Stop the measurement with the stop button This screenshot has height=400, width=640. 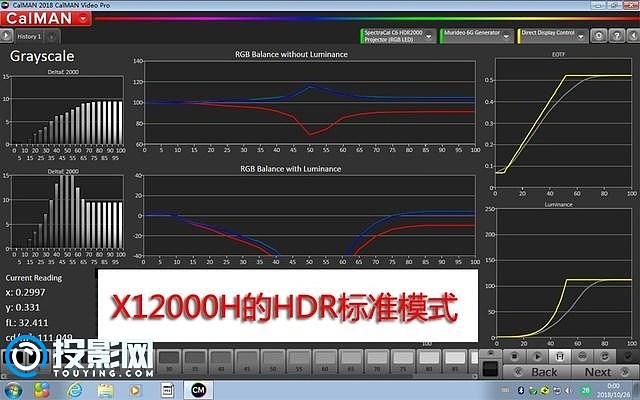click(514, 356)
